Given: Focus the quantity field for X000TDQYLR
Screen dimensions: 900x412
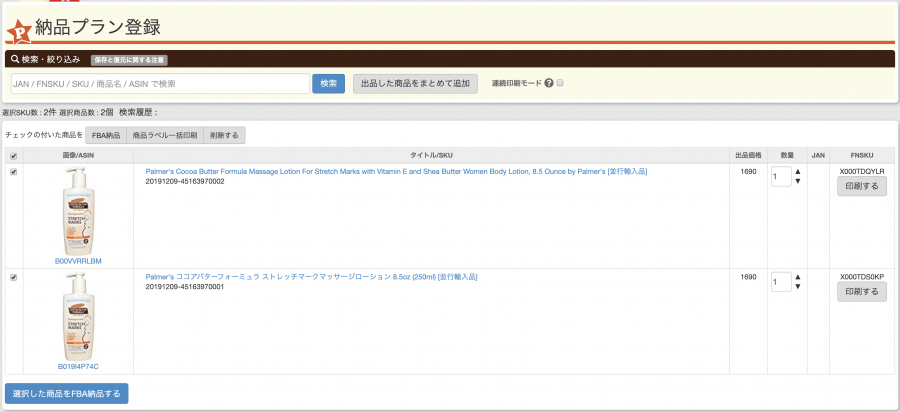Looking at the screenshot, I should 781,177.
